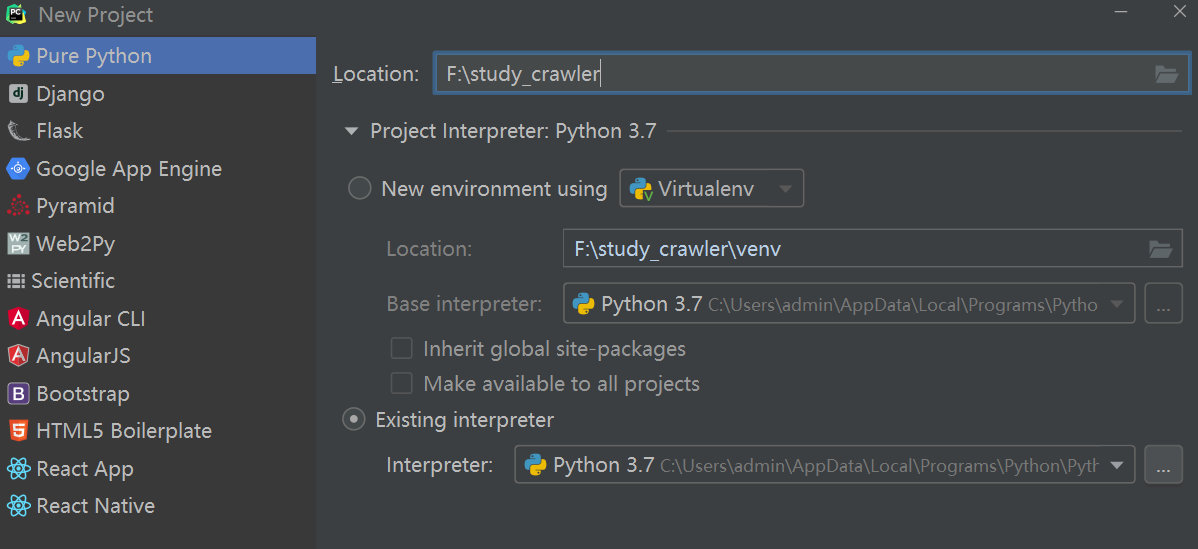Select New environment using radio button
Viewport: 1198px width, 549px height.
(359, 188)
